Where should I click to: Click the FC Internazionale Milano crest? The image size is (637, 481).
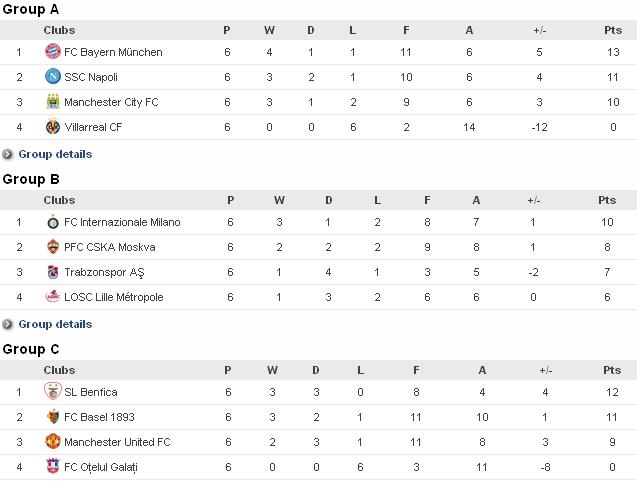pos(53,222)
